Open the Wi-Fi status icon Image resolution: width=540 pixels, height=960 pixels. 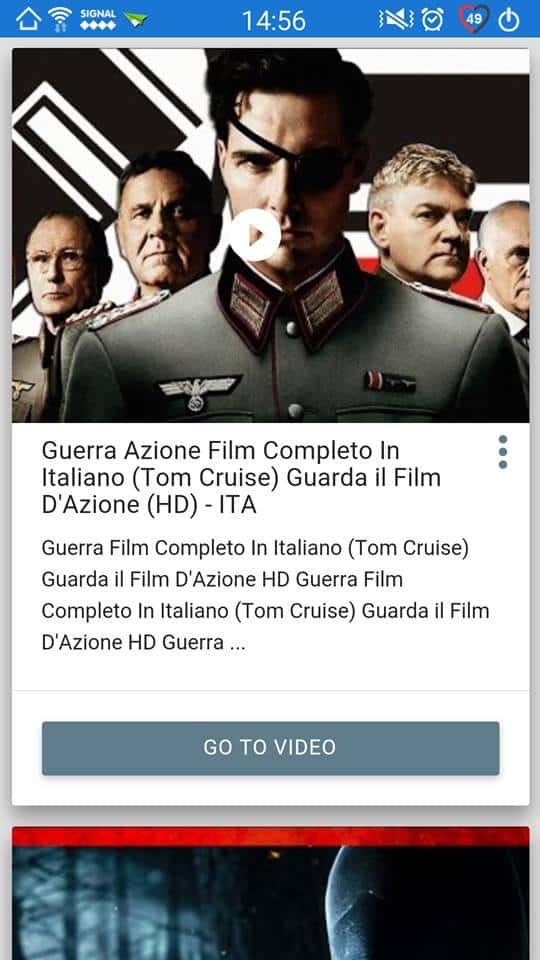pos(60,20)
